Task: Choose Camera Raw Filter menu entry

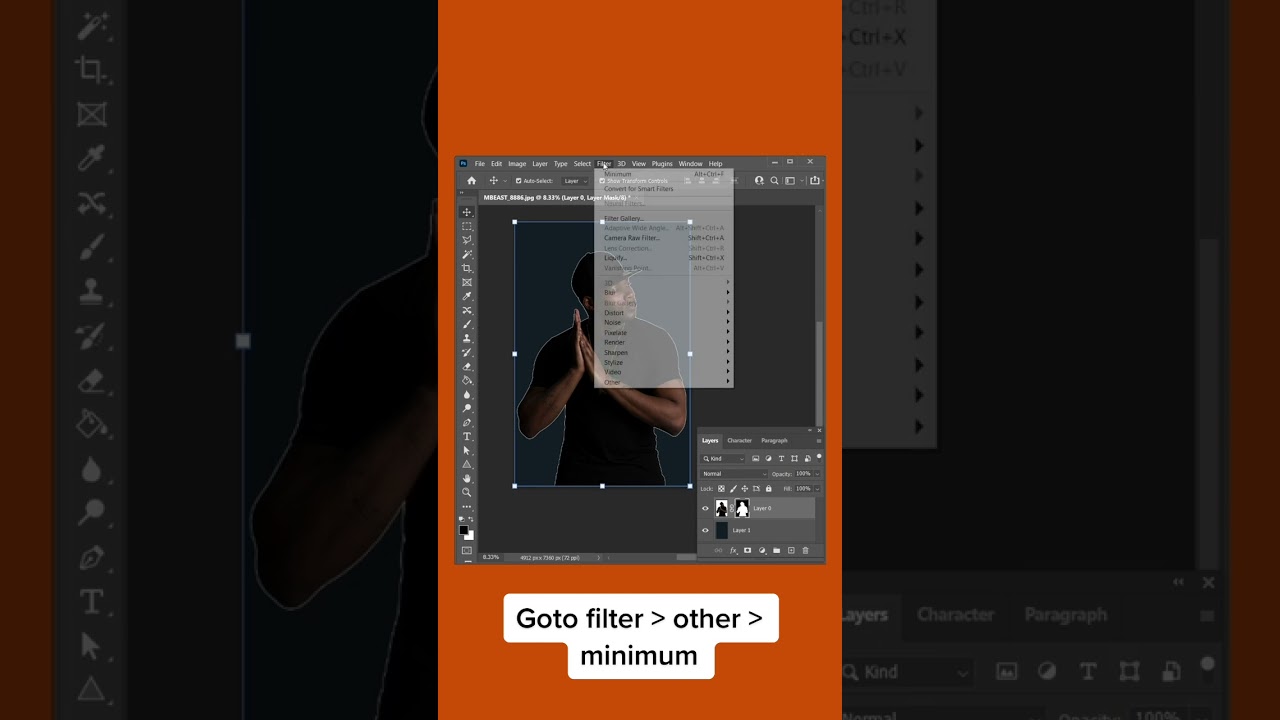Action: click(x=664, y=238)
